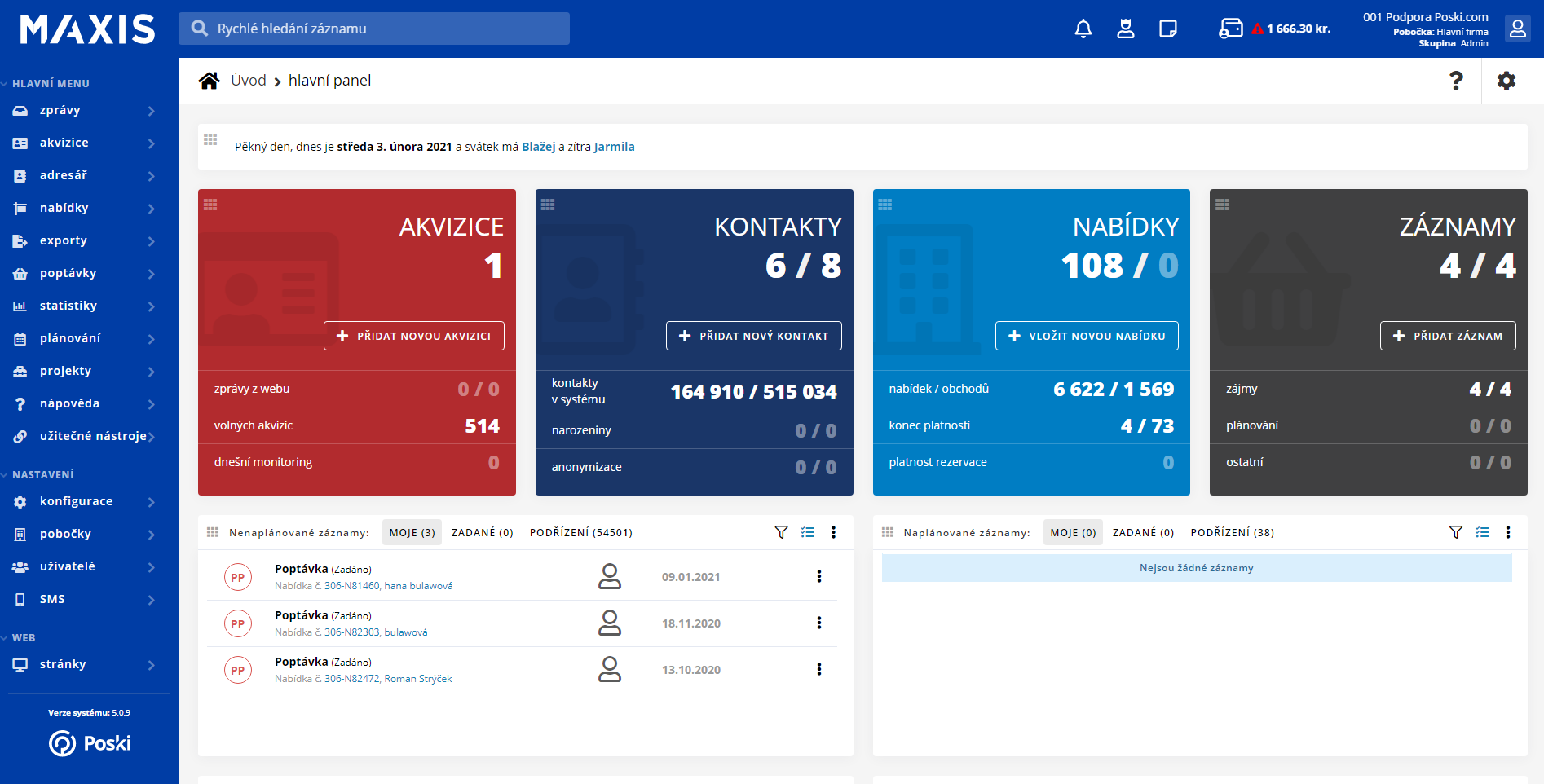Open more options in Nenaplánované záznamy header
Image resolution: width=1544 pixels, height=784 pixels.
[833, 532]
